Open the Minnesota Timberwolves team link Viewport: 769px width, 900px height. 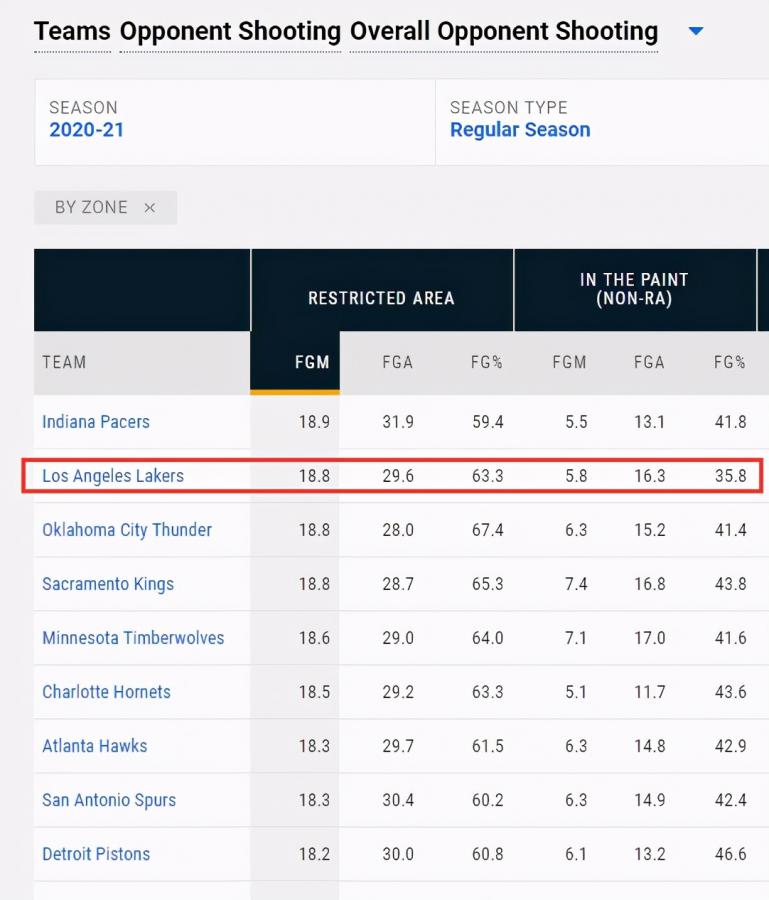pyautogui.click(x=133, y=638)
